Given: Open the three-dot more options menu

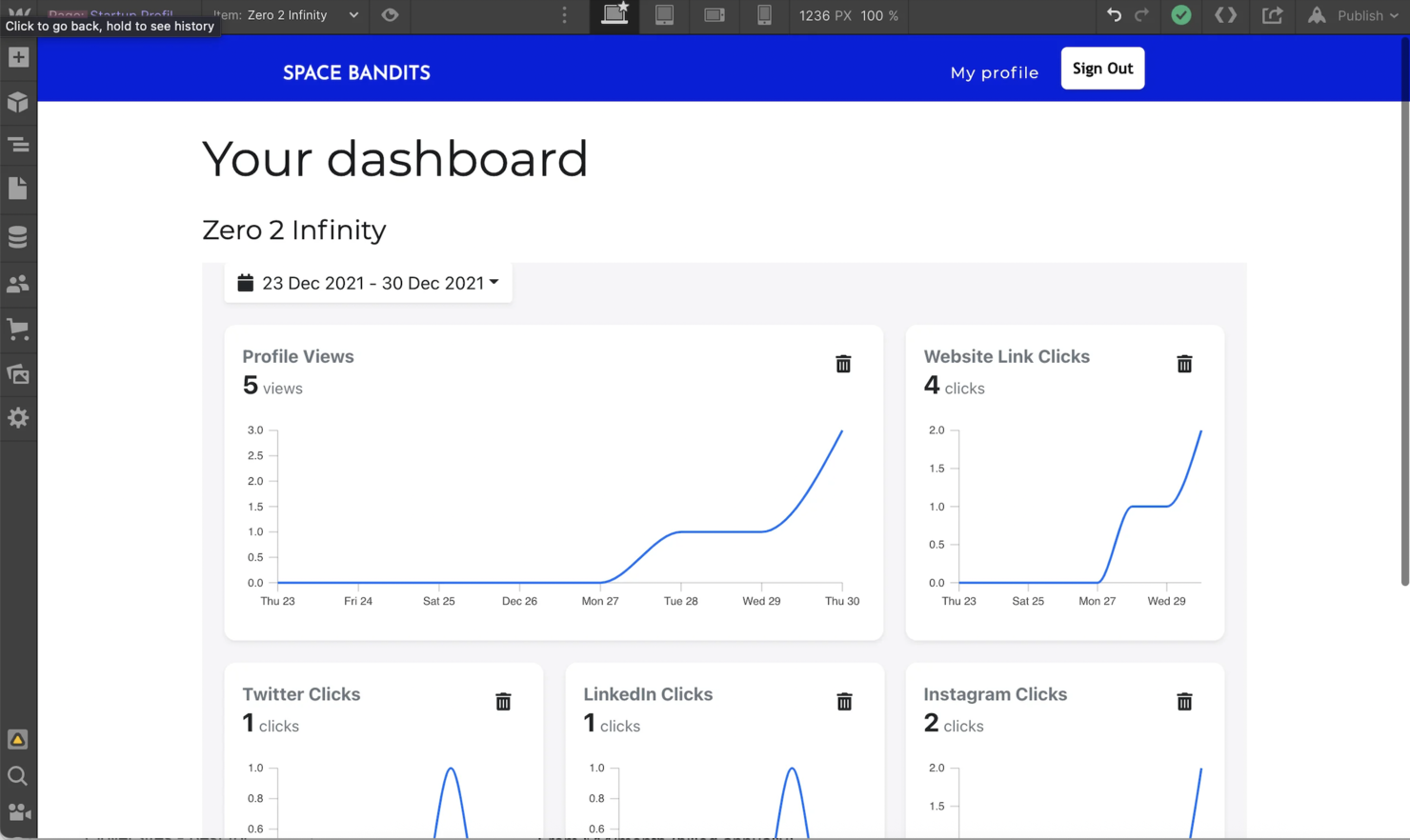Looking at the screenshot, I should (x=565, y=15).
